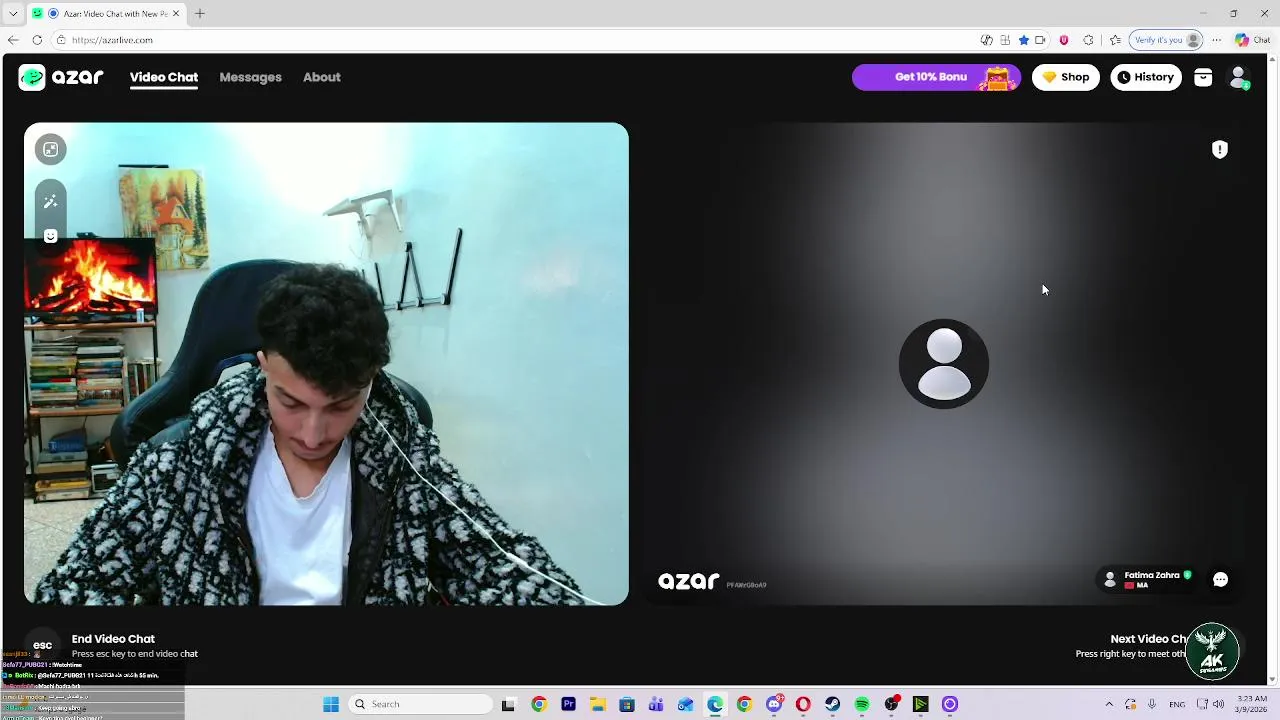Viewport: 1280px width, 720px height.
Task: Open the Shop button
Action: click(x=1065, y=77)
